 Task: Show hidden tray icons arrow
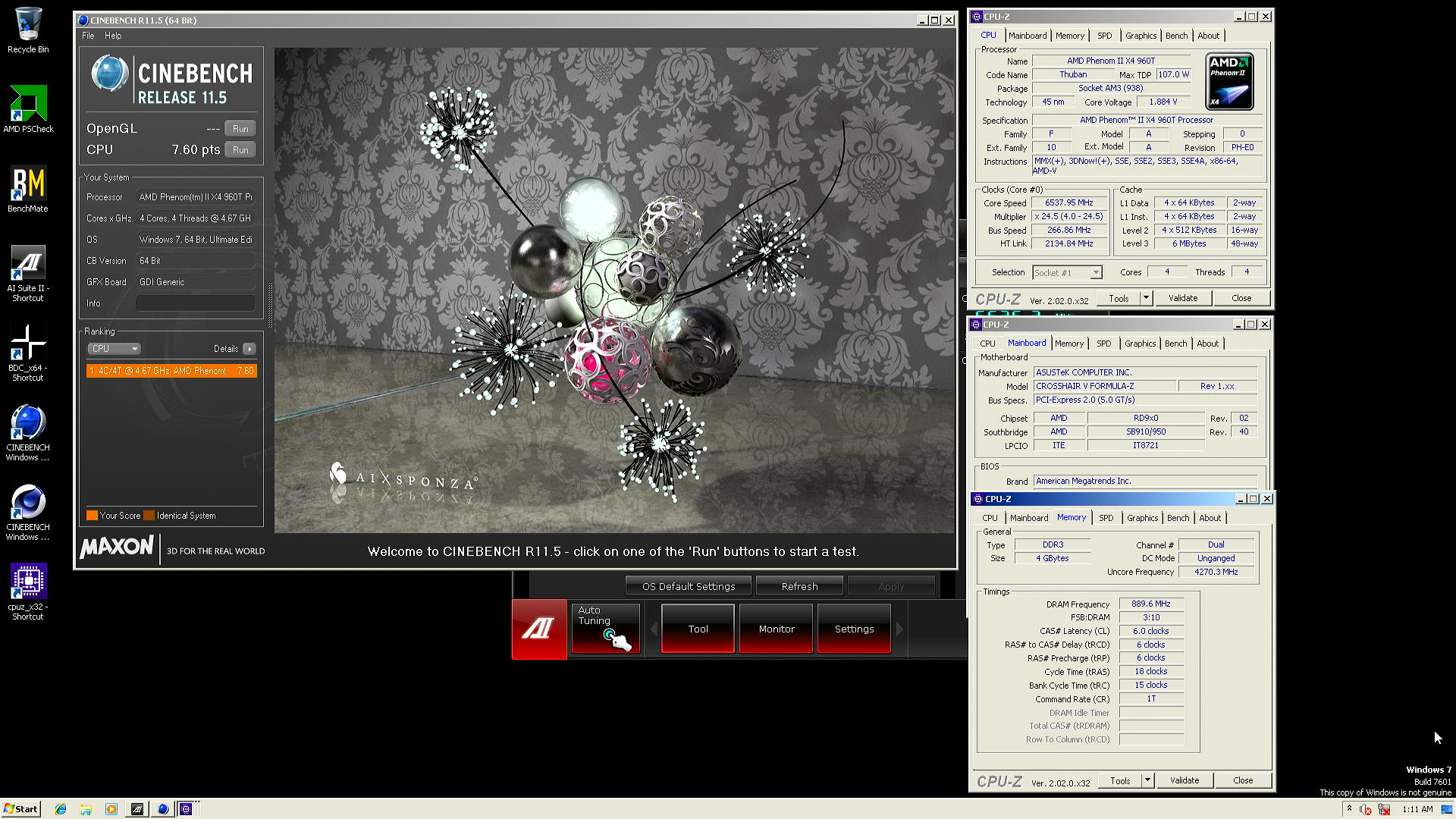pos(1349,809)
